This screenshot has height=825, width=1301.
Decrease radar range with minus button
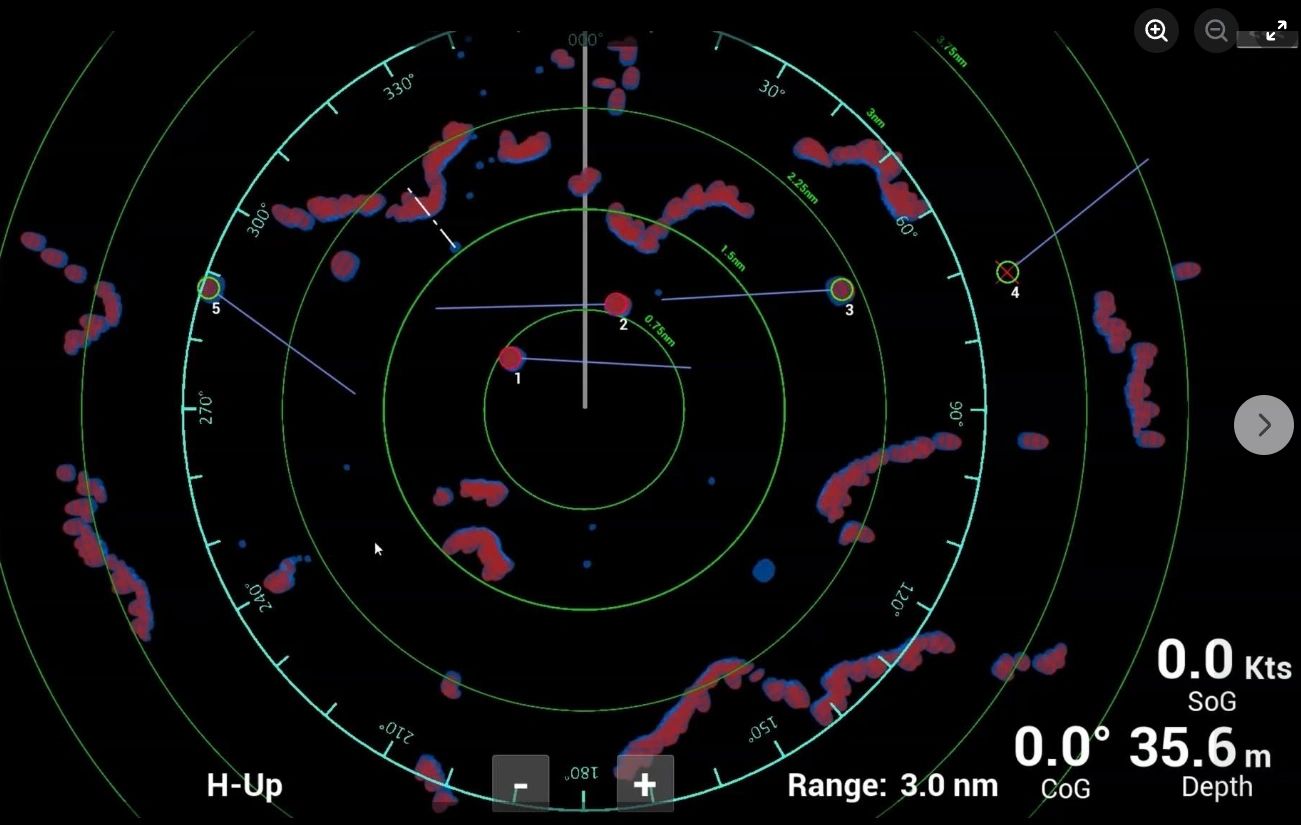tap(520, 784)
